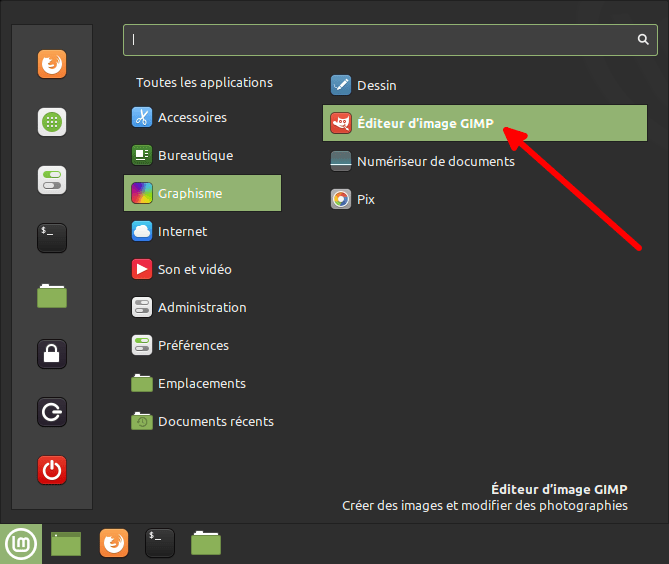Open System Settings toggle icon in the sidebar
The width and height of the screenshot is (669, 564).
click(x=52, y=180)
